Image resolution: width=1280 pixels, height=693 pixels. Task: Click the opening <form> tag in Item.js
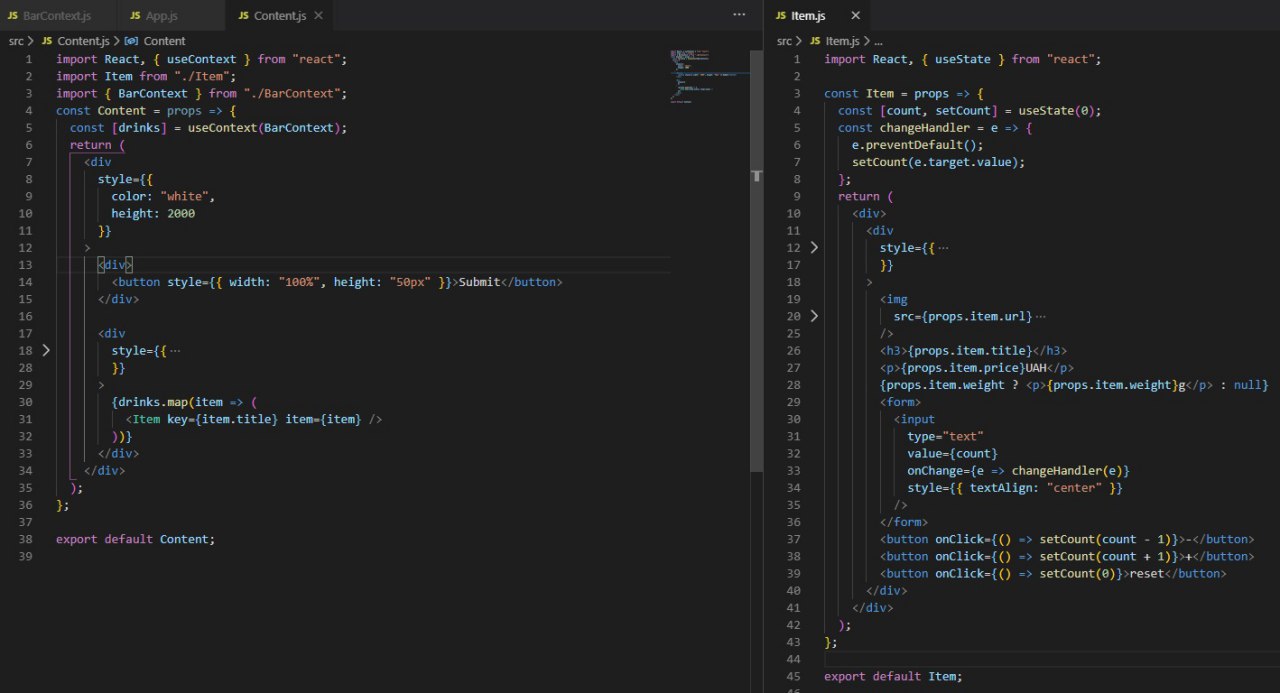[x=900, y=402]
